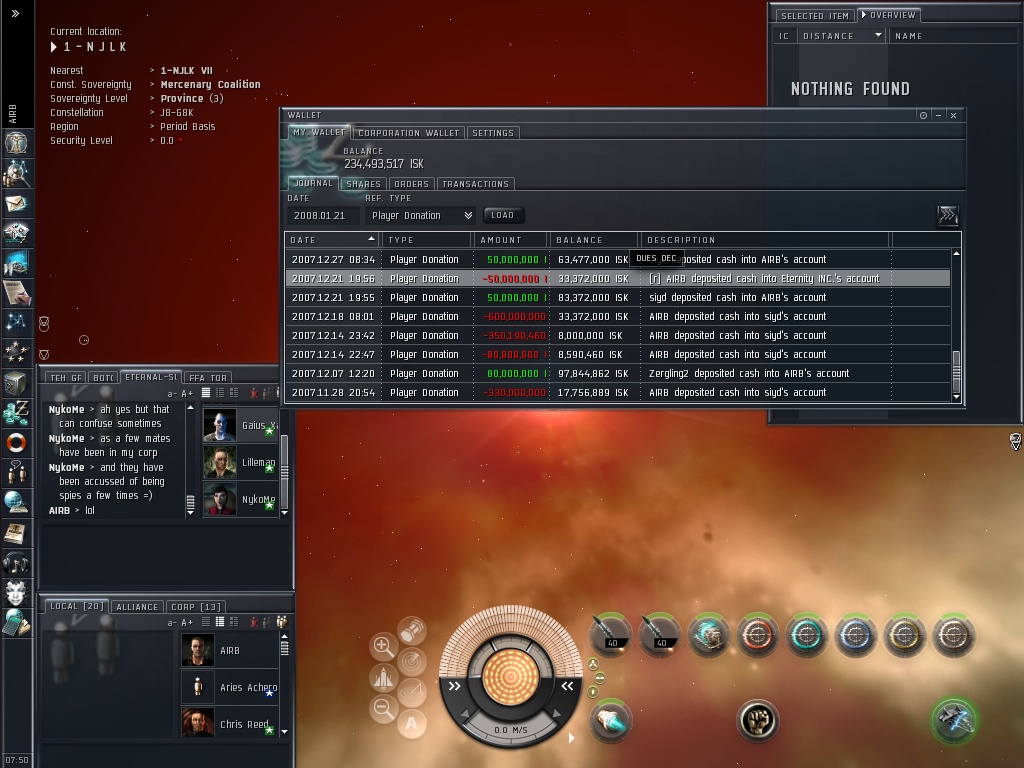
Task: Open the star Map sidebar icon
Action: 16,321
